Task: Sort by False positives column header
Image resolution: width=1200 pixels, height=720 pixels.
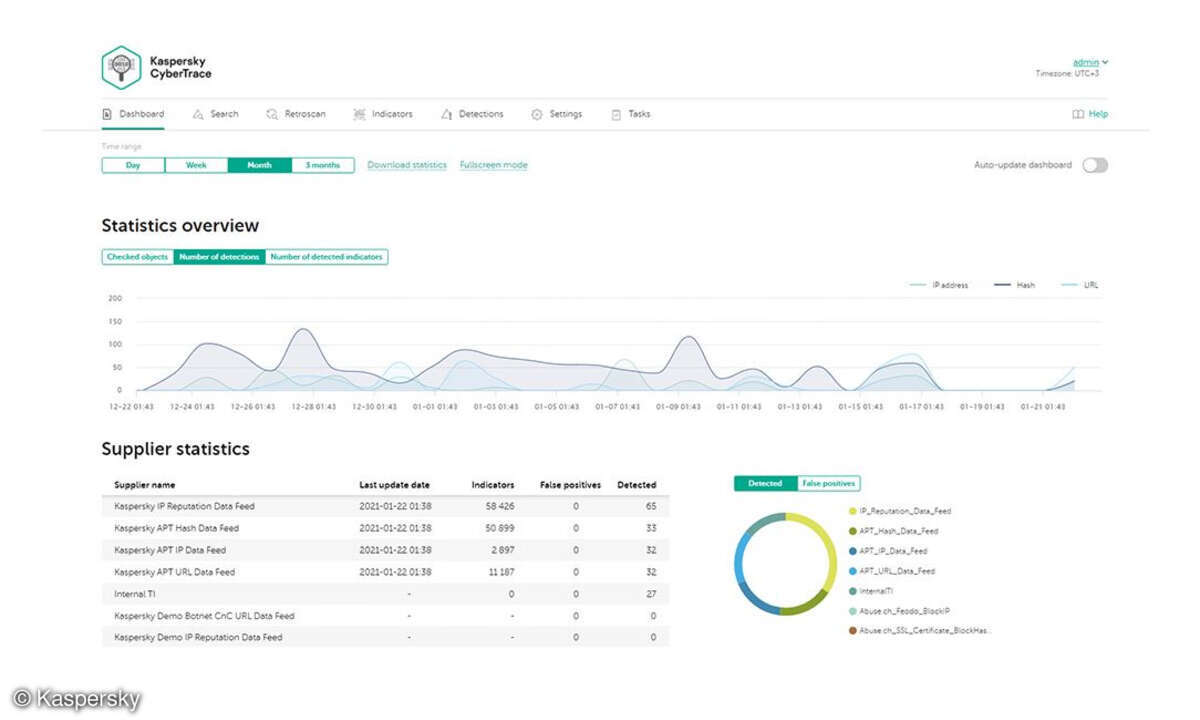Action: [x=570, y=485]
